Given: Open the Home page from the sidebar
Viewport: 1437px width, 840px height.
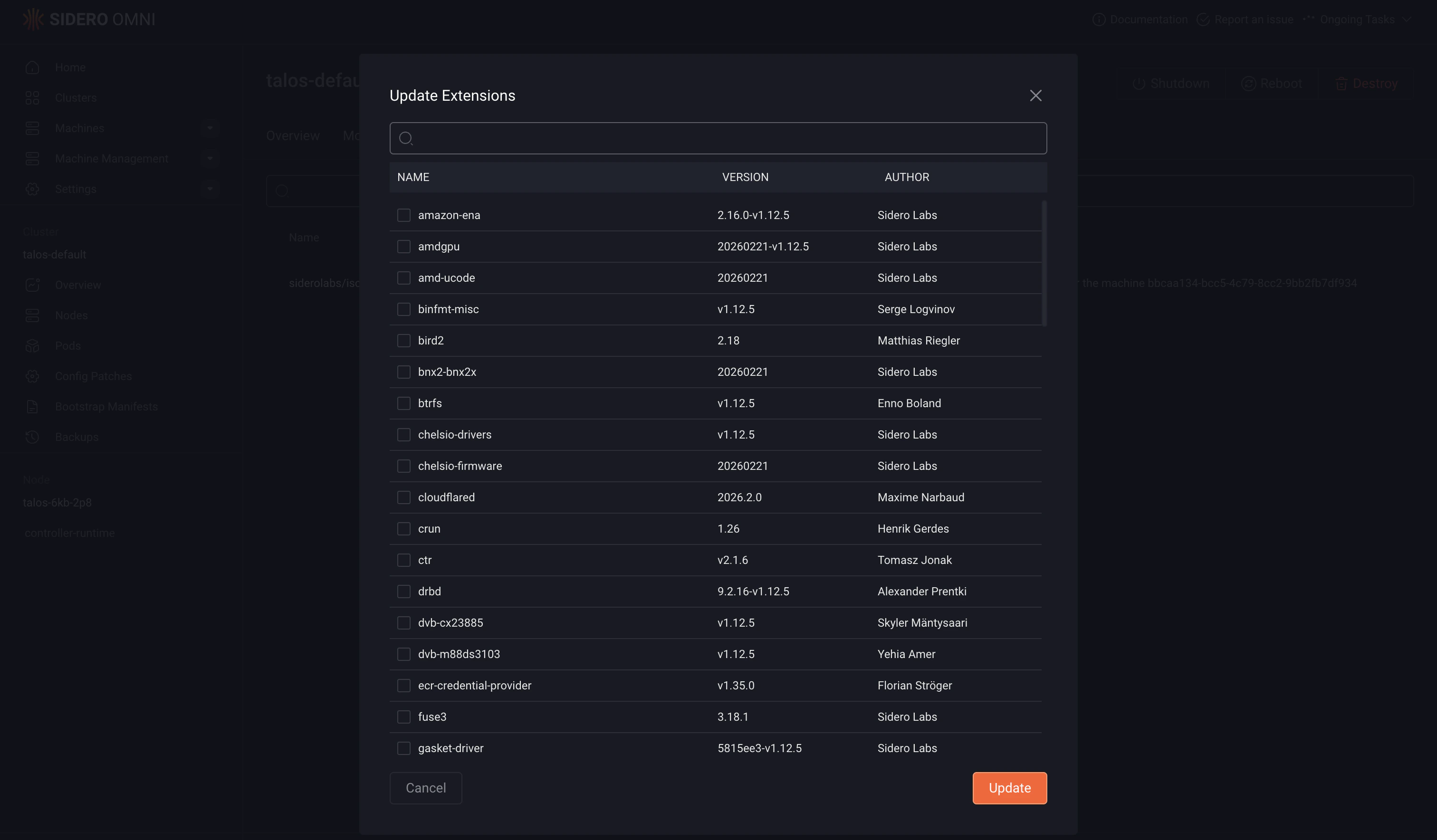Looking at the screenshot, I should (x=69, y=67).
